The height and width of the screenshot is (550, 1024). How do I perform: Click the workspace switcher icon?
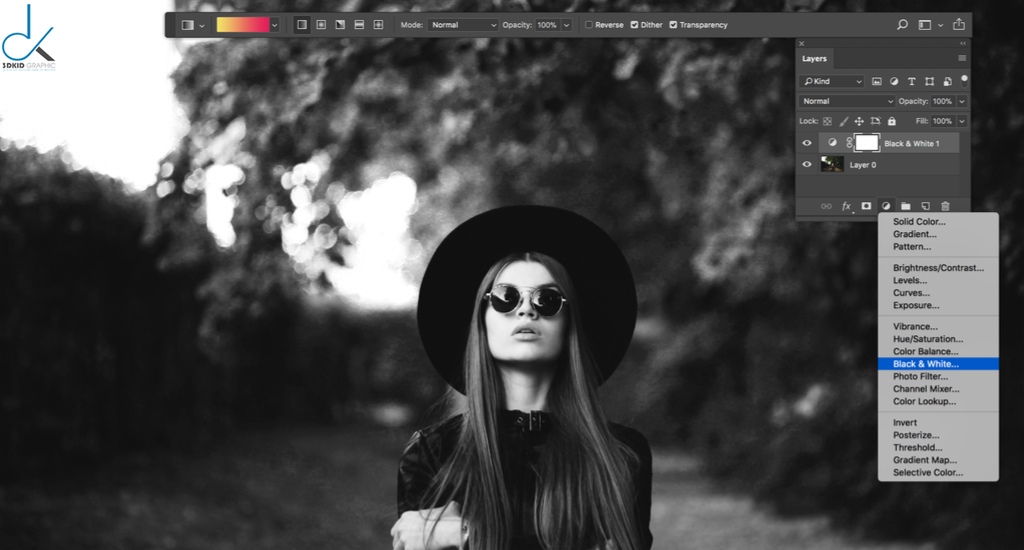(925, 25)
